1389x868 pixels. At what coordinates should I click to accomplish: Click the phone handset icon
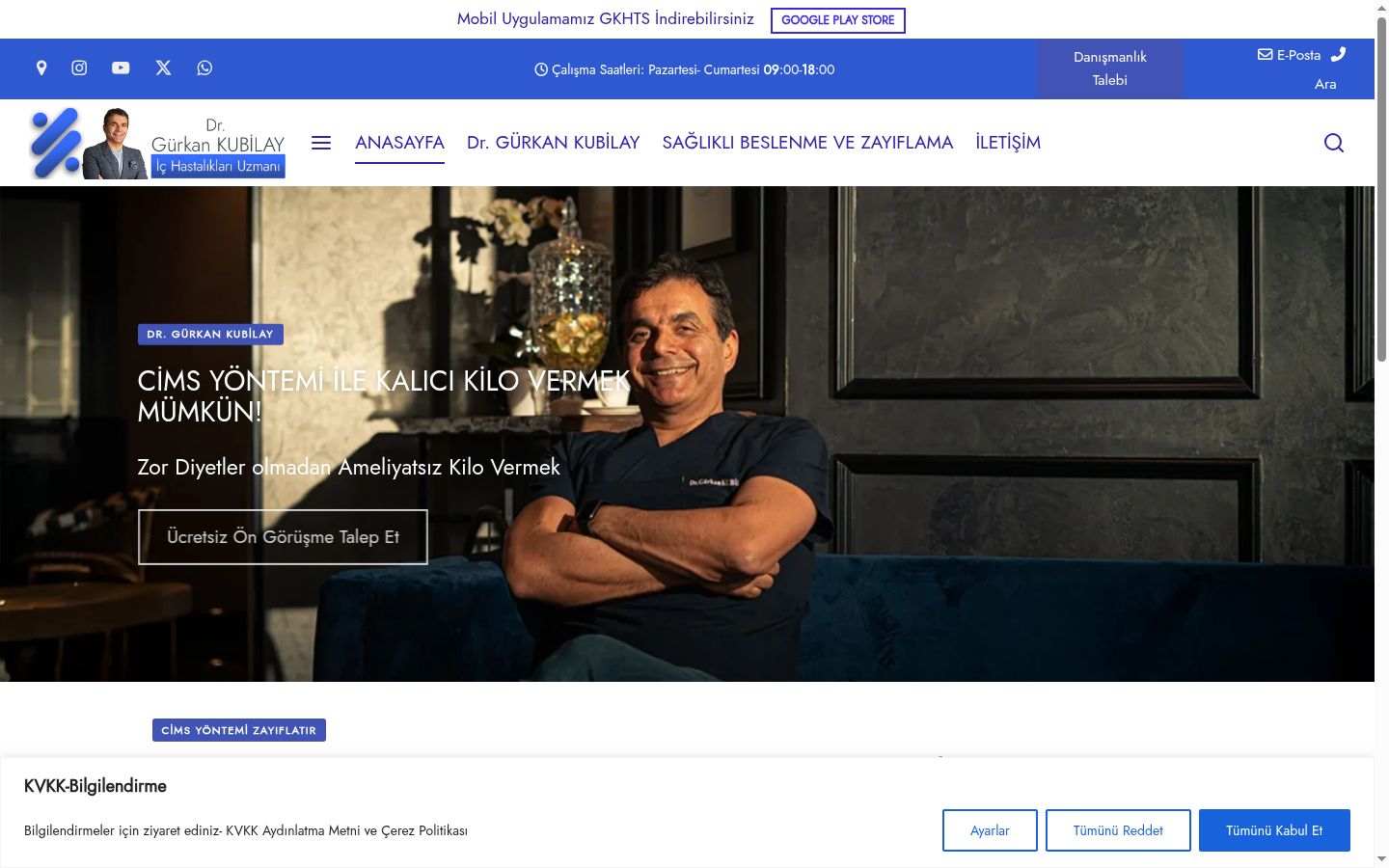coord(1338,54)
